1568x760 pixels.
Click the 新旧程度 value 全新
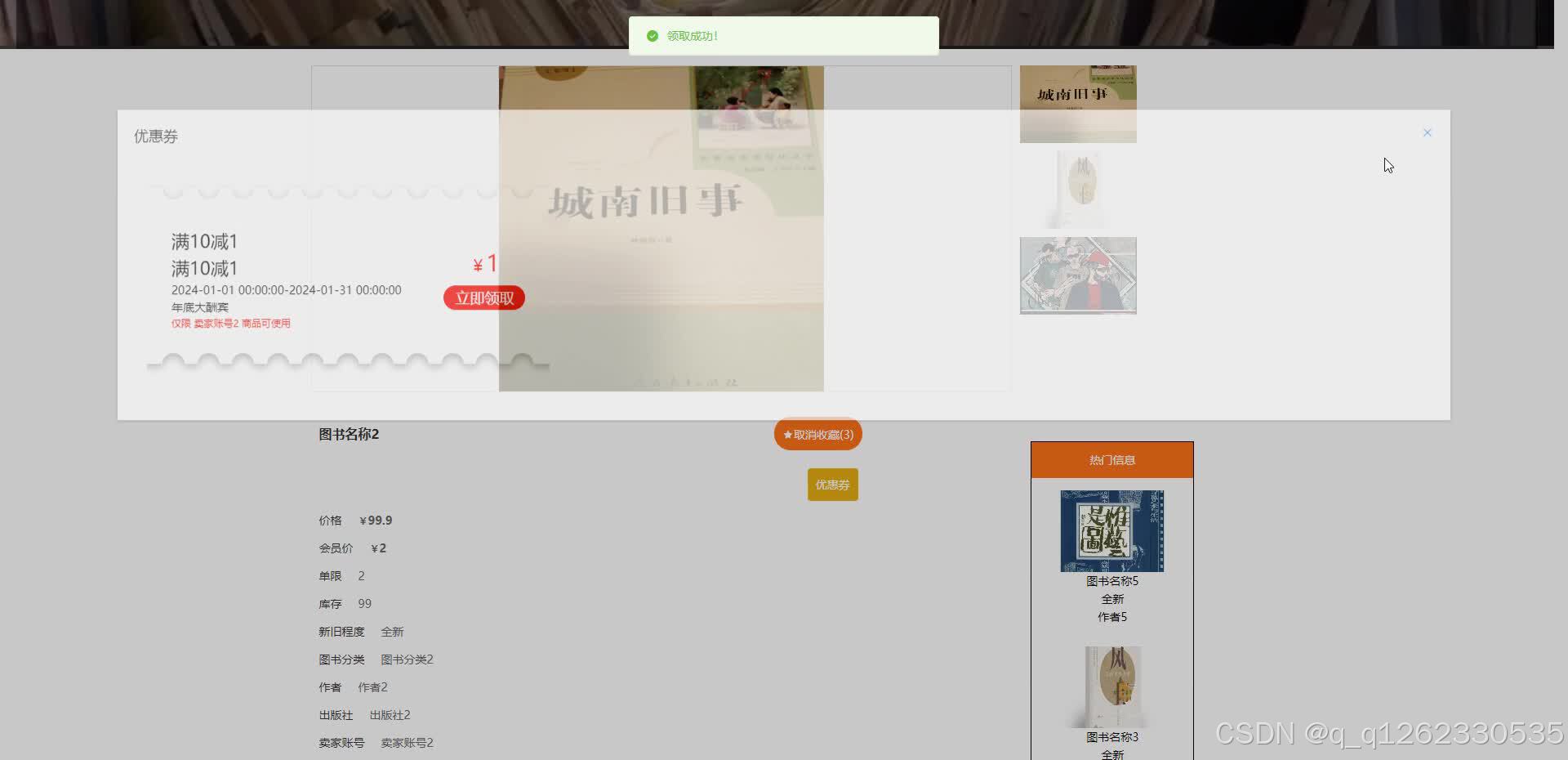392,632
